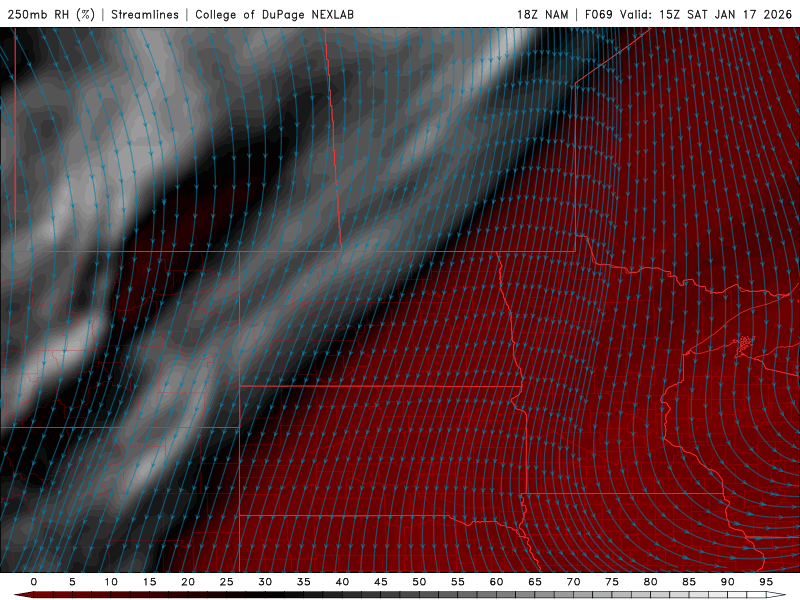Click the colorbar label "5"
Viewport: 800px width, 600px height.
pyautogui.click(x=72, y=582)
